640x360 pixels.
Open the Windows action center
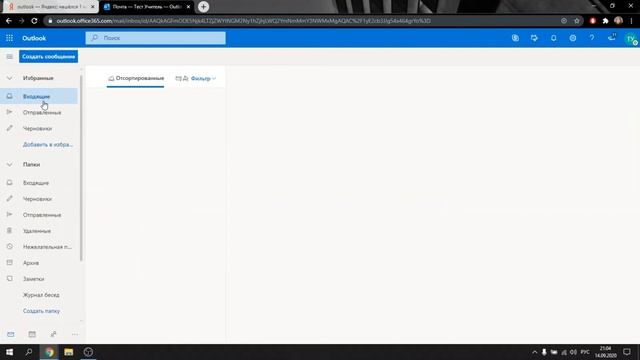point(627,352)
